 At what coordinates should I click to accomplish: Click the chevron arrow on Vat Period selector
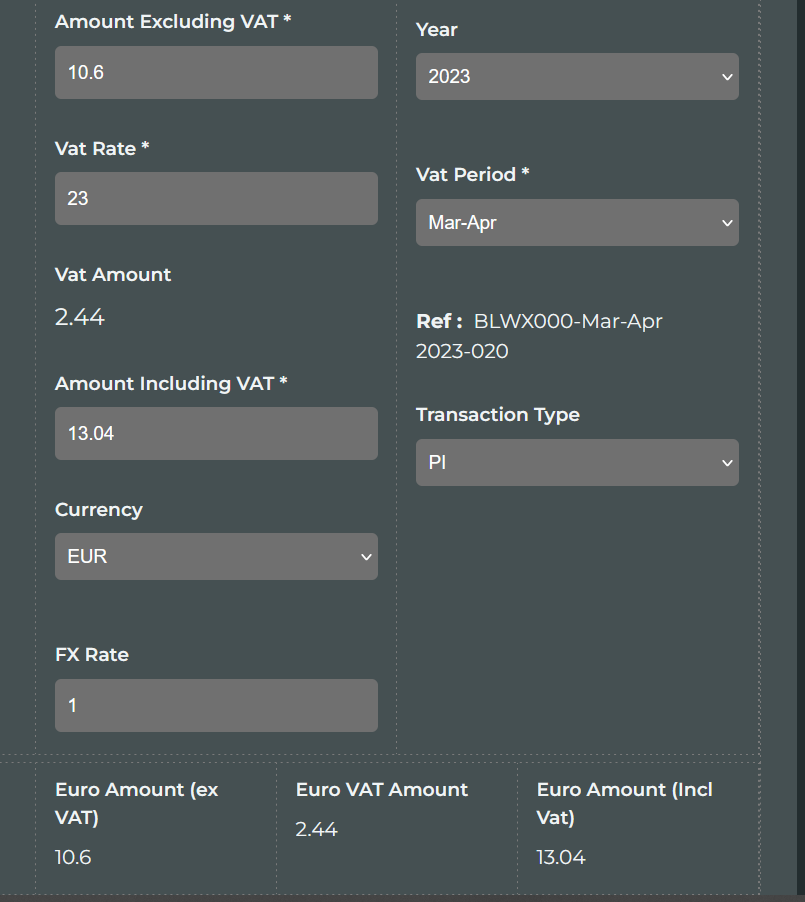pos(727,223)
